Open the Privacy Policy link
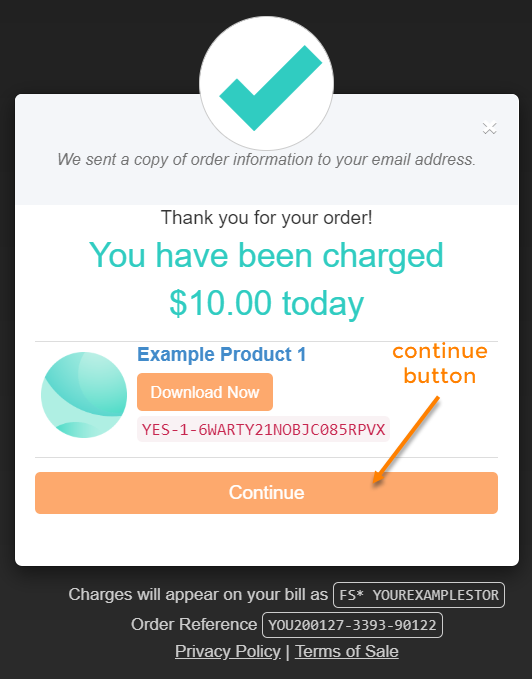The height and width of the screenshot is (679, 532). point(228,651)
